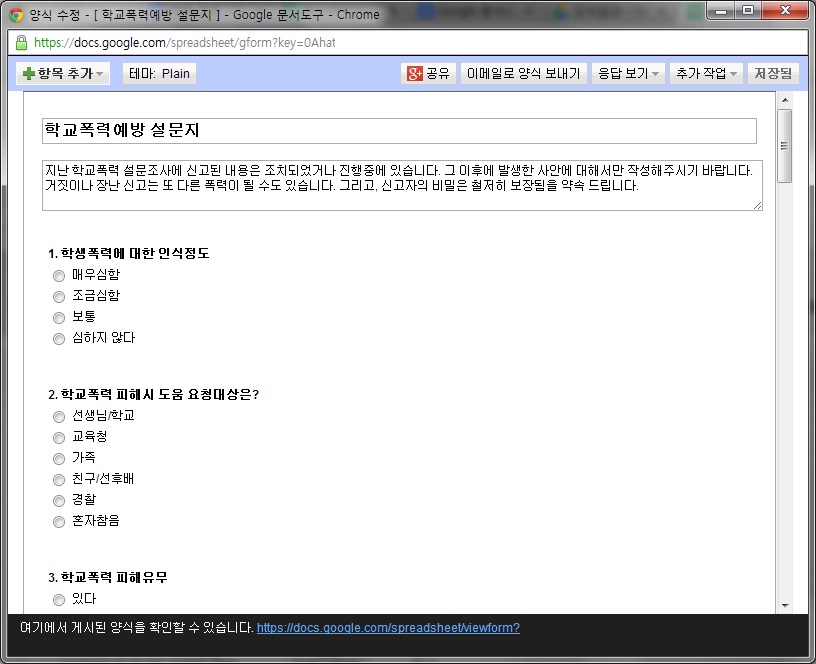Click the green plus icon for 항목 추가

[29, 74]
